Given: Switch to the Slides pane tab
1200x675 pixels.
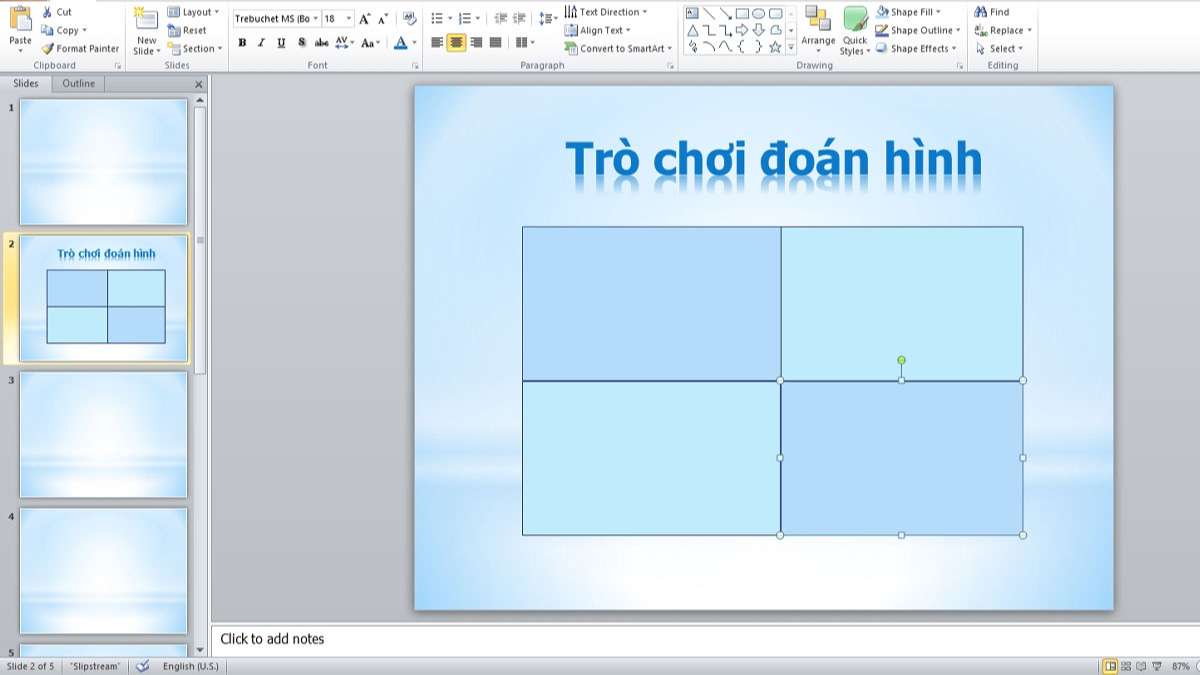Looking at the screenshot, I should pyautogui.click(x=26, y=84).
